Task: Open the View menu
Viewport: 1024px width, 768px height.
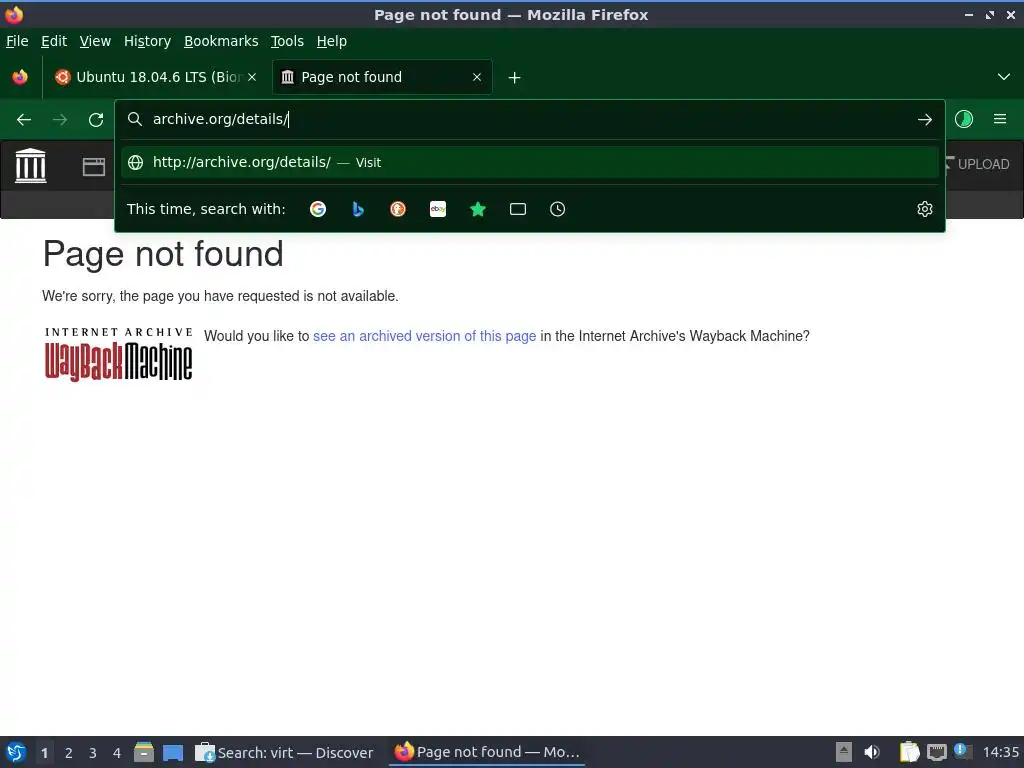Action: [95, 41]
